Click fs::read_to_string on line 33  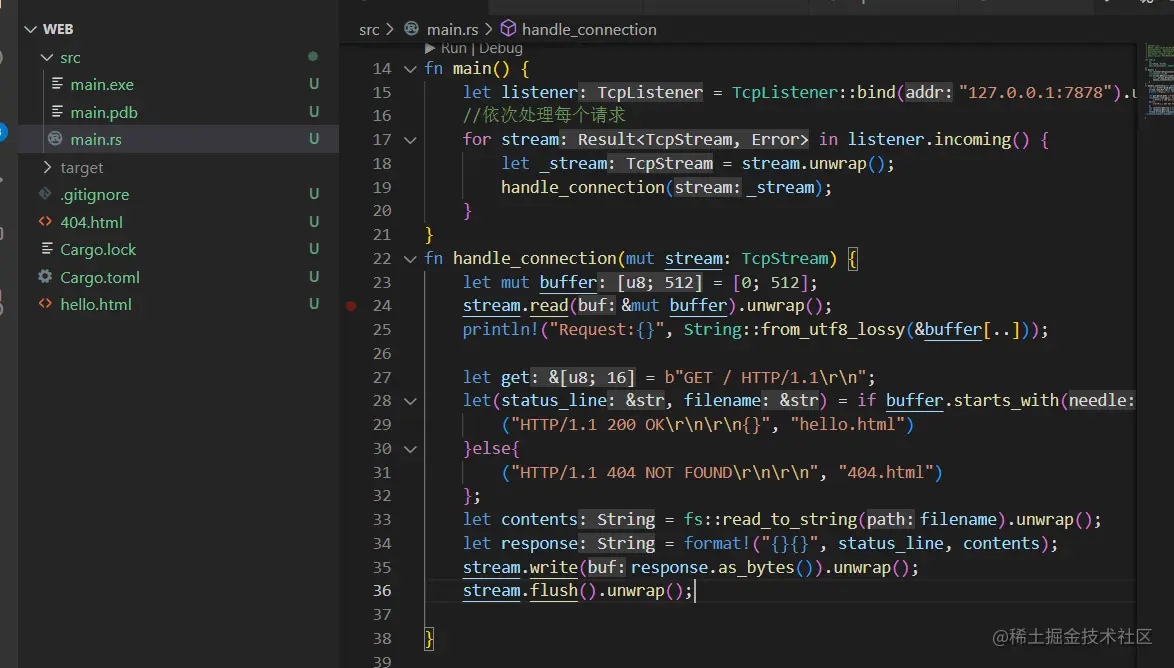coord(770,519)
